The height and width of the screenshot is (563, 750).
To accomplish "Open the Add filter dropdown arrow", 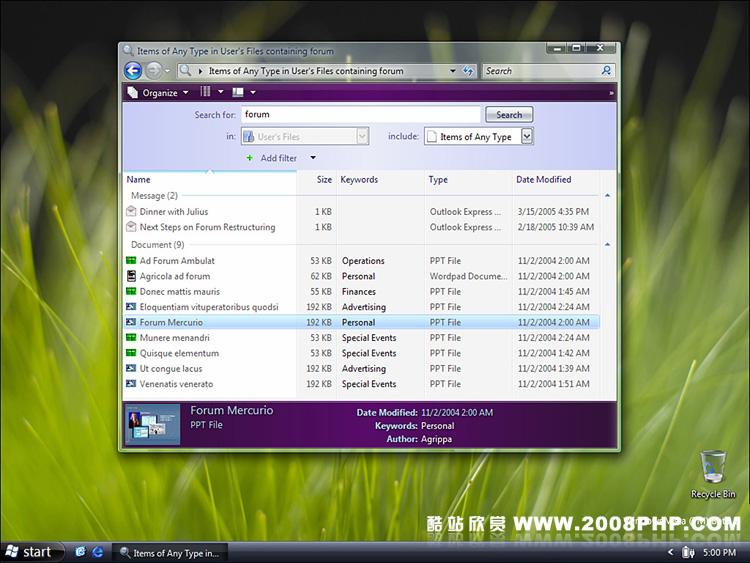I will pyautogui.click(x=313, y=158).
